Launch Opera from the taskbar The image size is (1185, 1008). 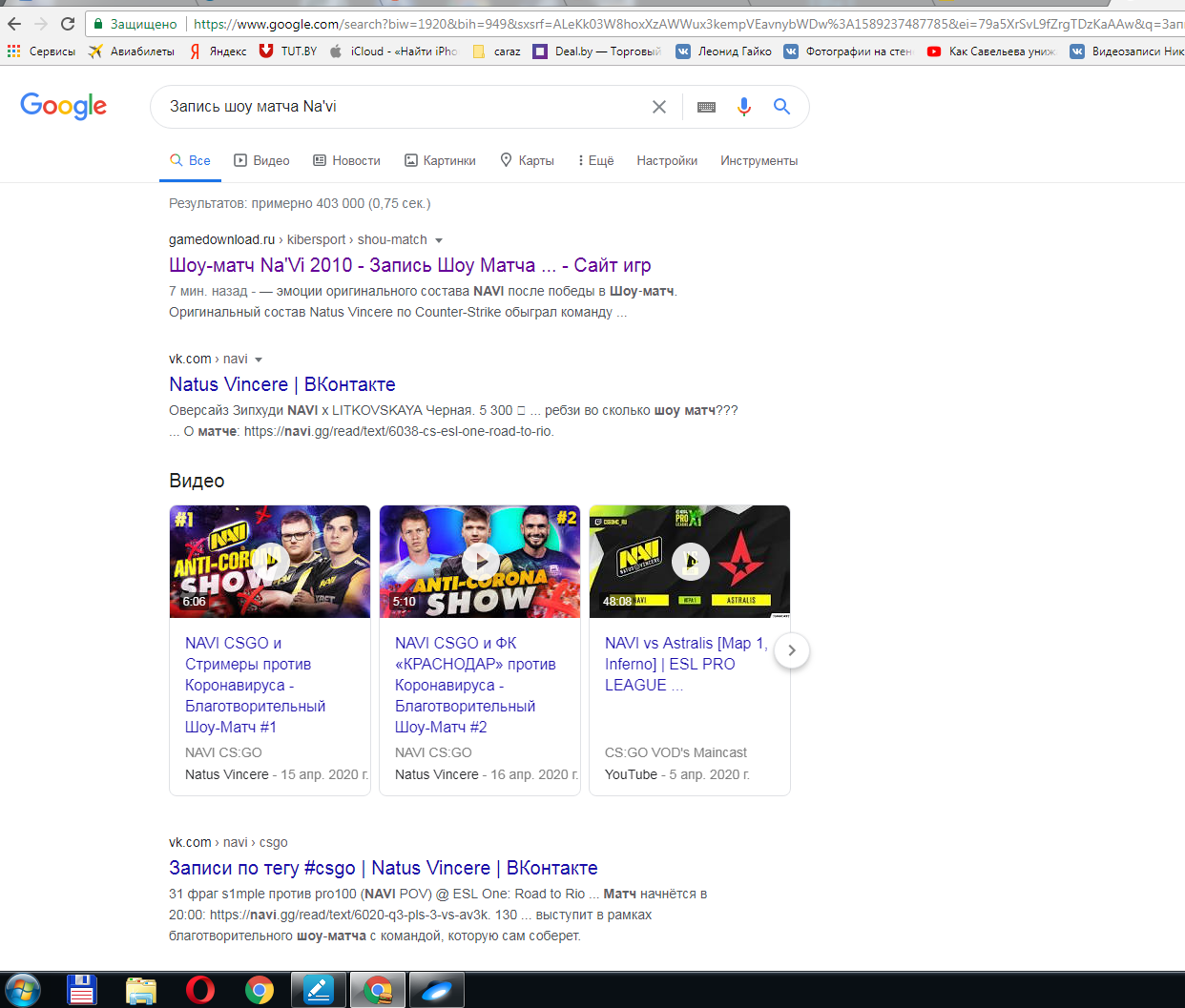(200, 990)
